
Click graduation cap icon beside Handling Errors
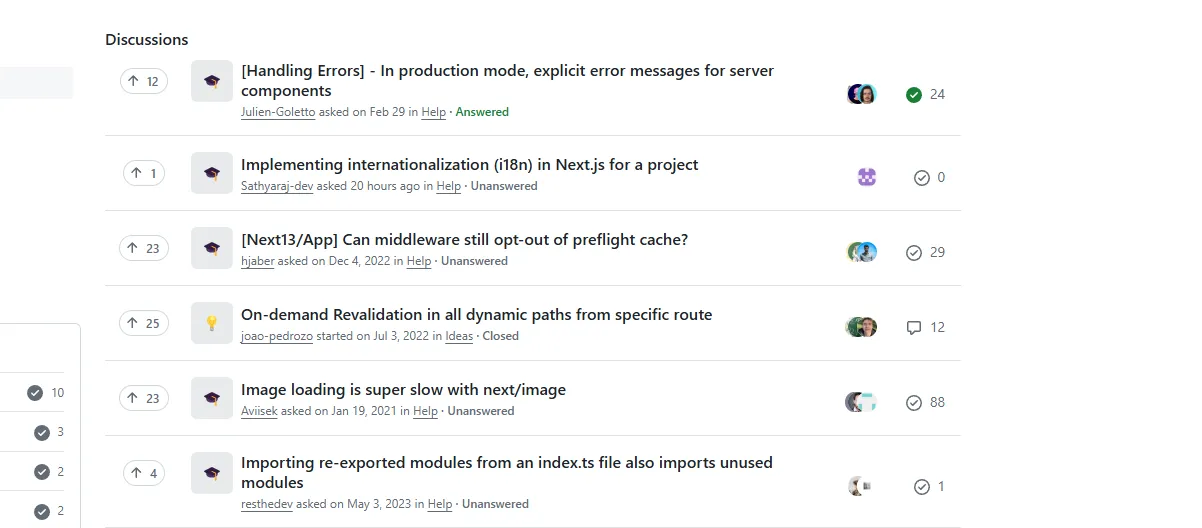(x=212, y=81)
